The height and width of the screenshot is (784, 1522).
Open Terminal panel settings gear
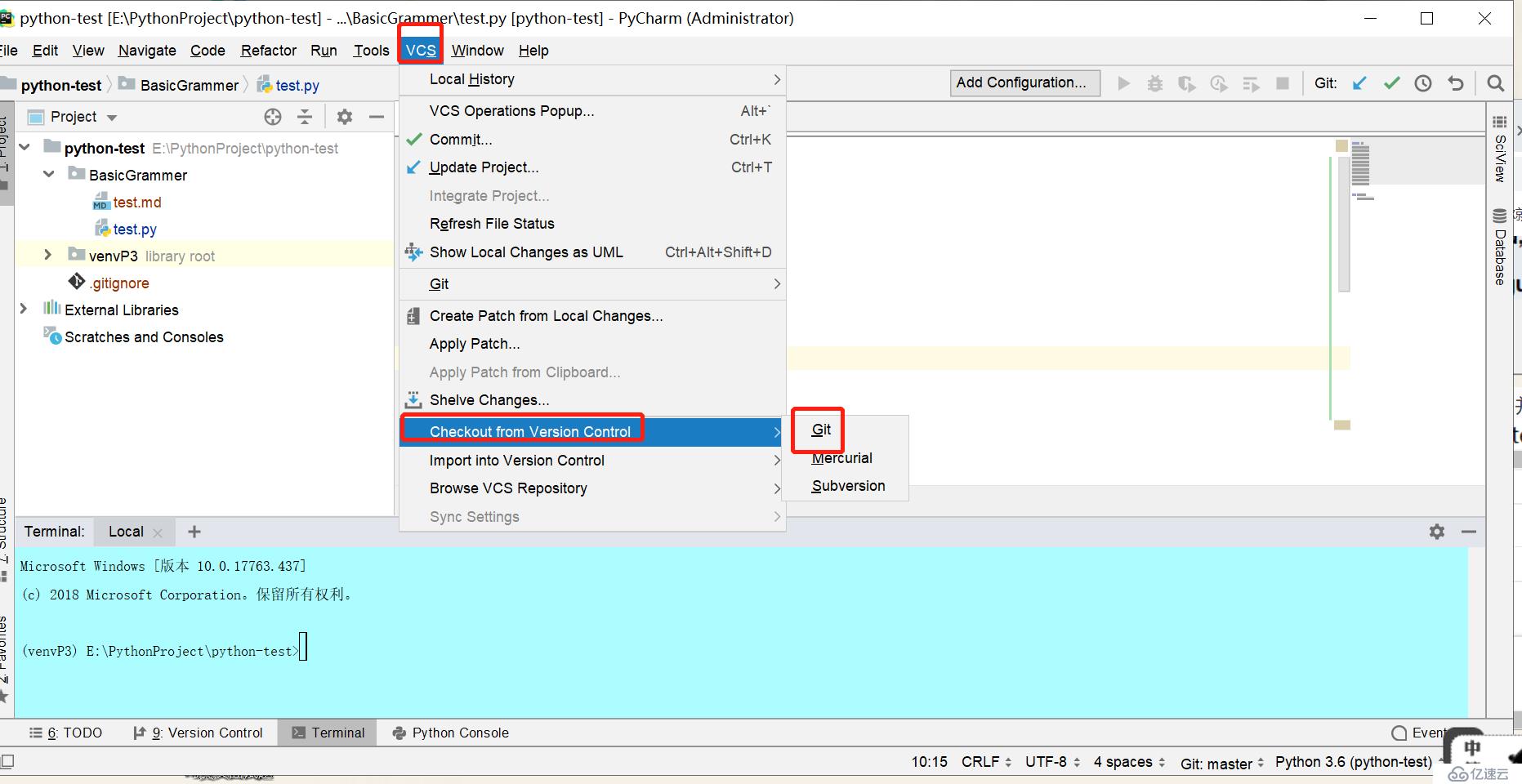pyautogui.click(x=1437, y=532)
